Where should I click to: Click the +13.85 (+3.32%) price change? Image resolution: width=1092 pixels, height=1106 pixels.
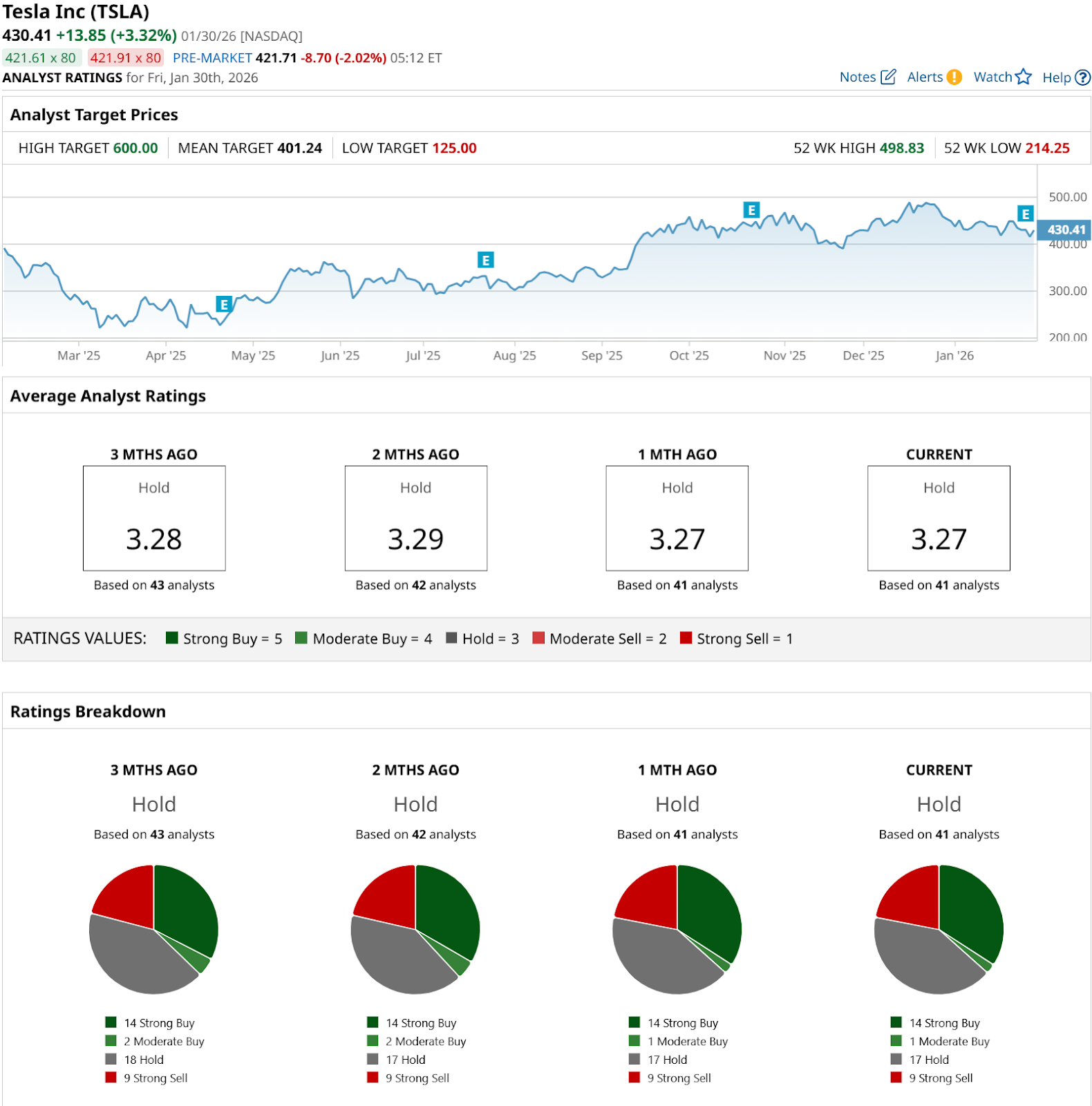(x=117, y=35)
